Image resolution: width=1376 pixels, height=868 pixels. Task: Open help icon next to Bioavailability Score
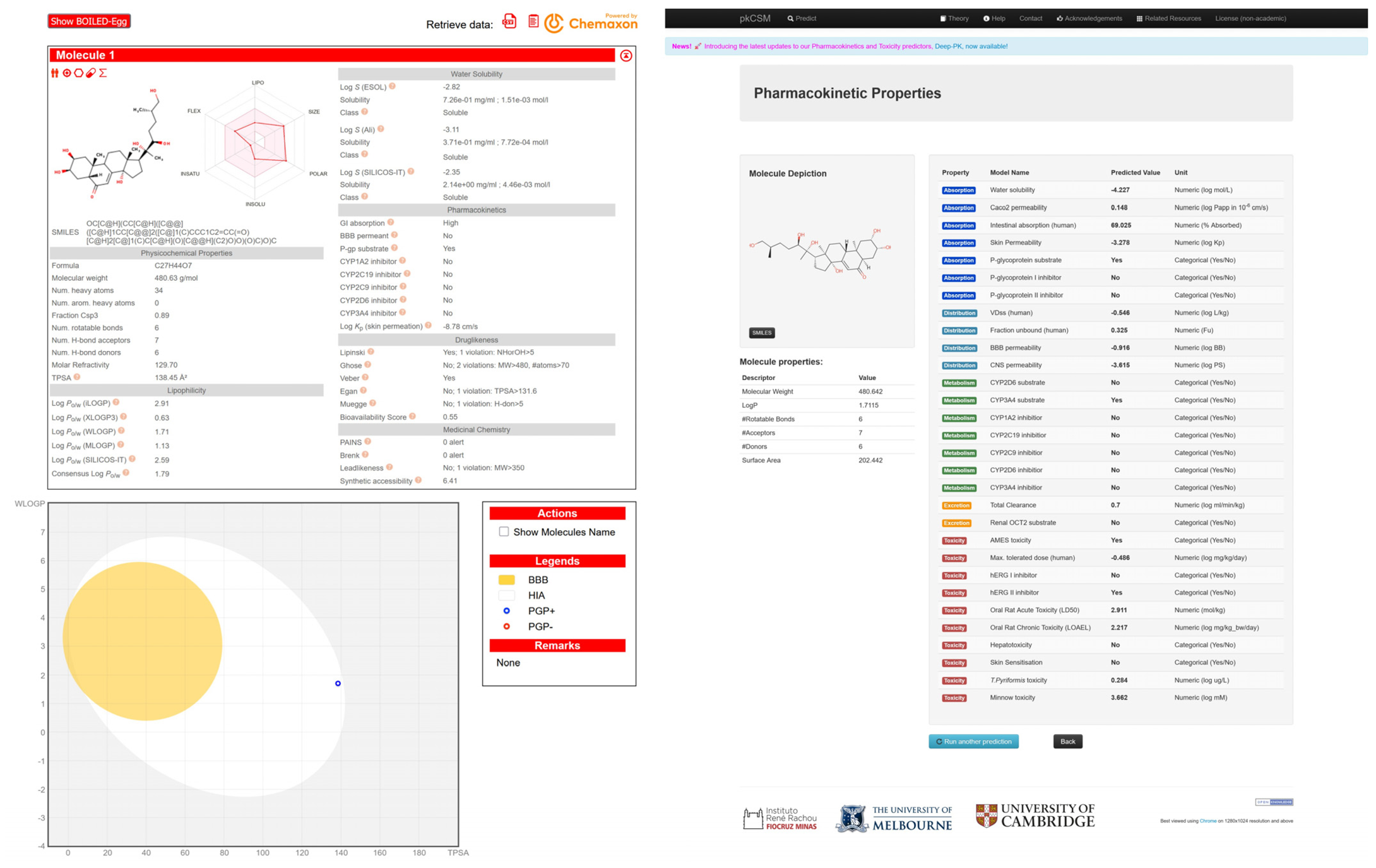point(412,416)
